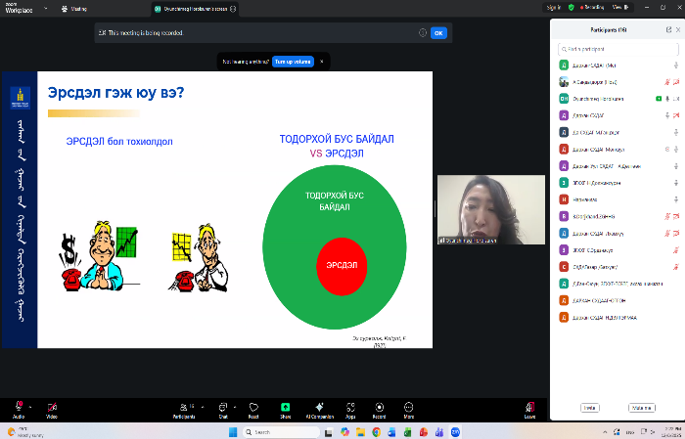Unmute the Audio microphone icon
The width and height of the screenshot is (685, 439).
point(17,406)
